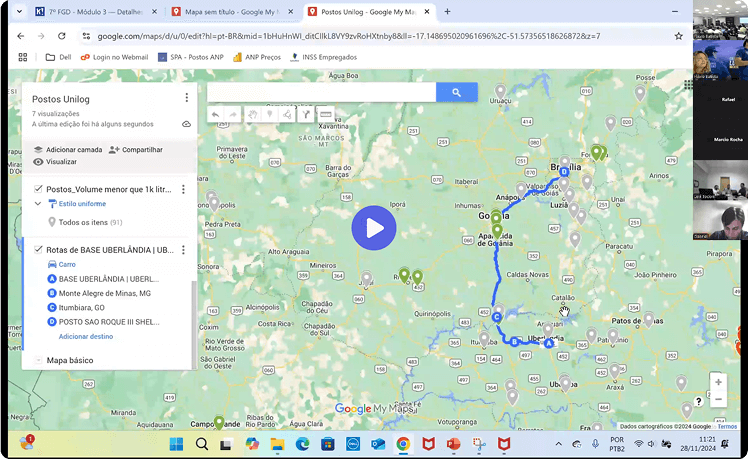749x460 pixels.
Task: Open File Explorer from the taskbar
Action: pyautogui.click(x=277, y=444)
